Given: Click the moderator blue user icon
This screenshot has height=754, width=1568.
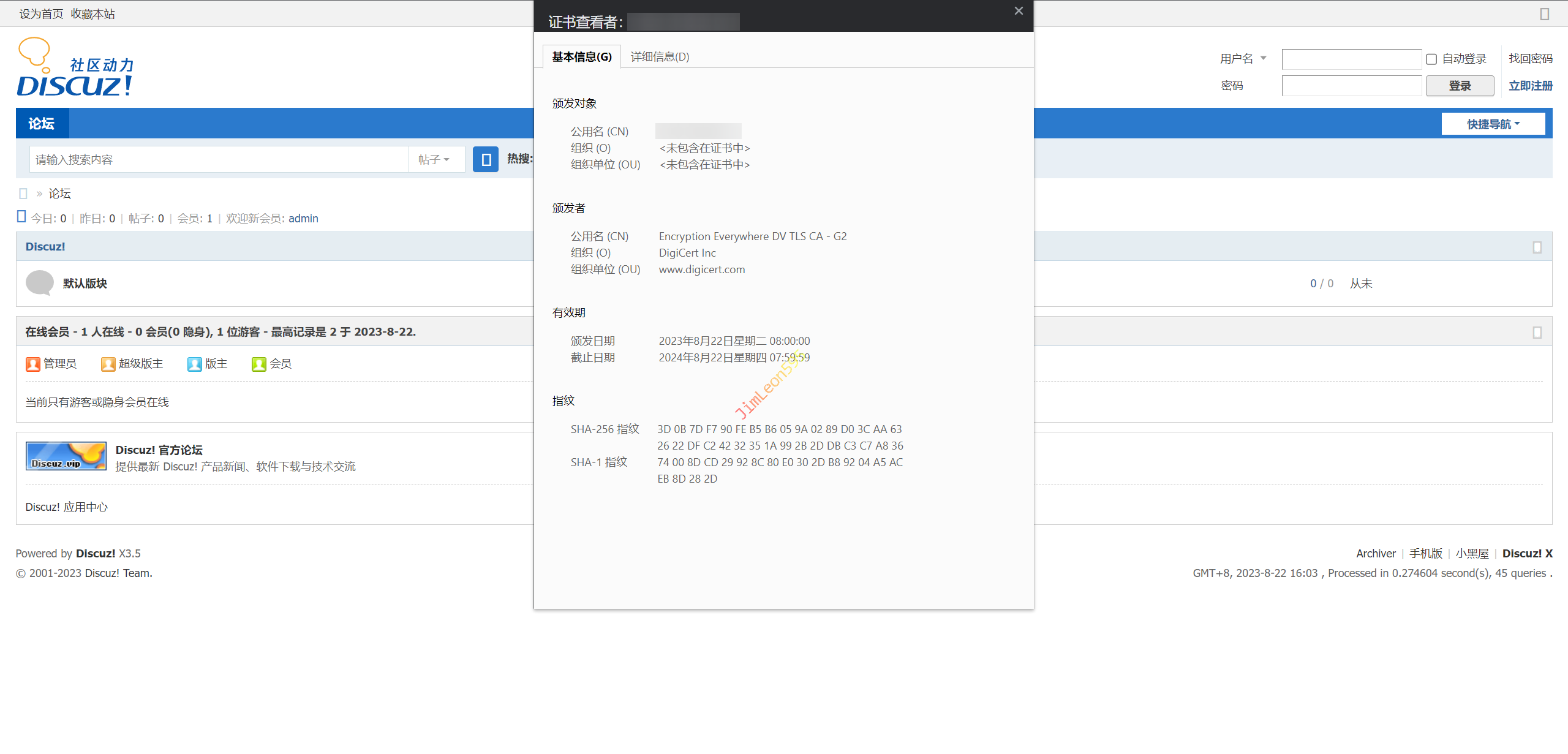Looking at the screenshot, I should 194,364.
